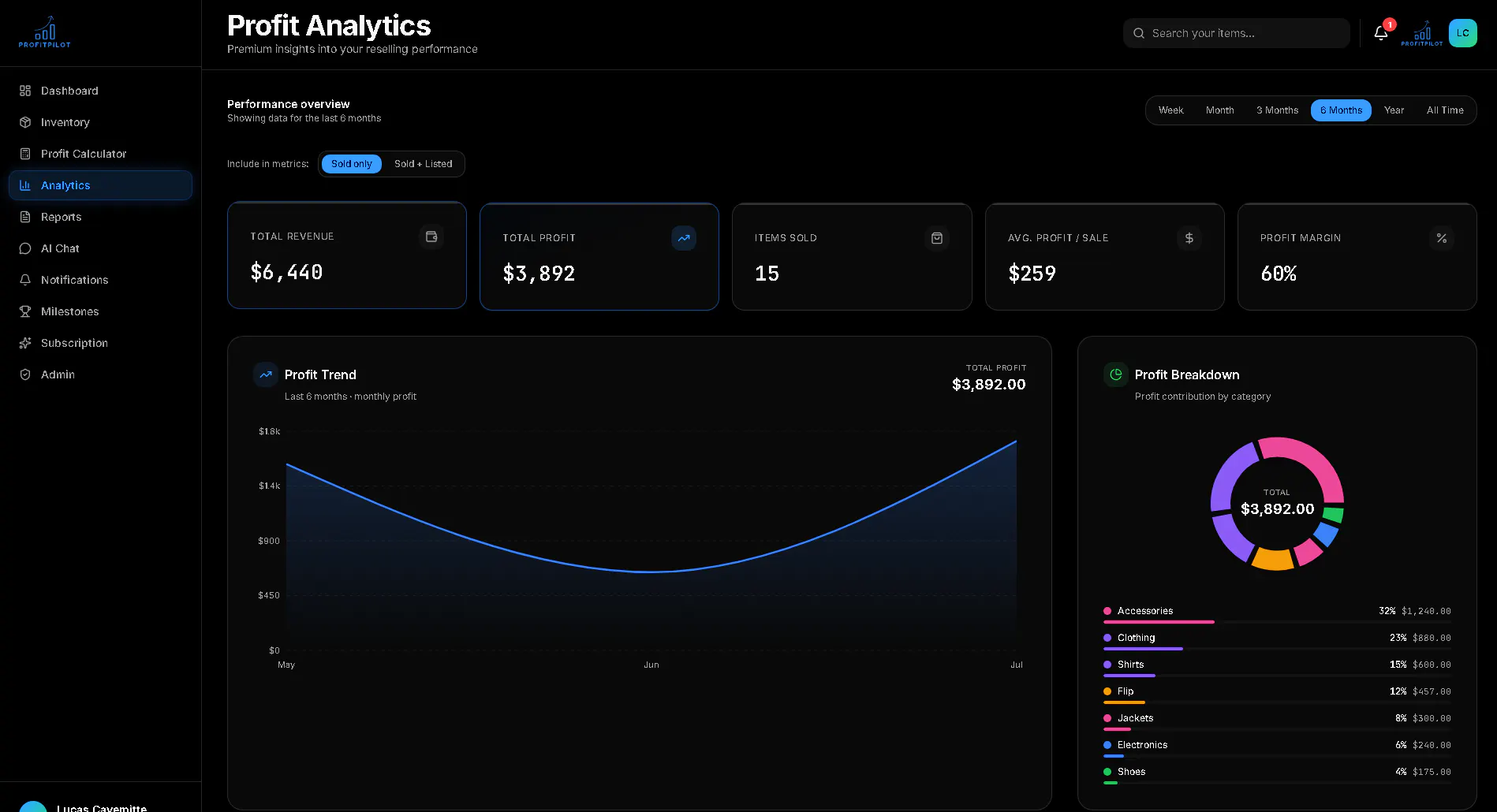Click the Analytics bar chart icon

pyautogui.click(x=25, y=185)
